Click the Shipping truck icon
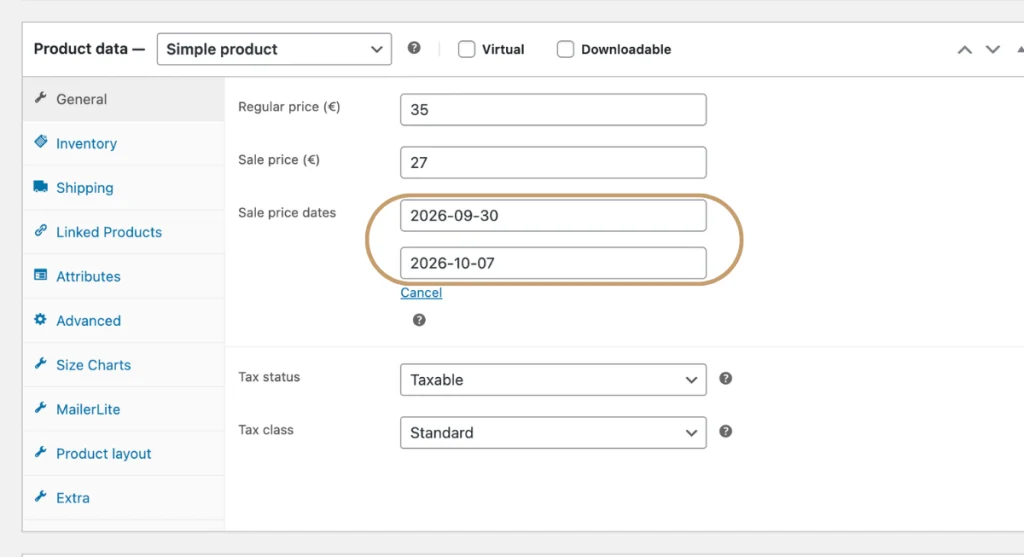Image resolution: width=1024 pixels, height=557 pixels. tap(40, 187)
